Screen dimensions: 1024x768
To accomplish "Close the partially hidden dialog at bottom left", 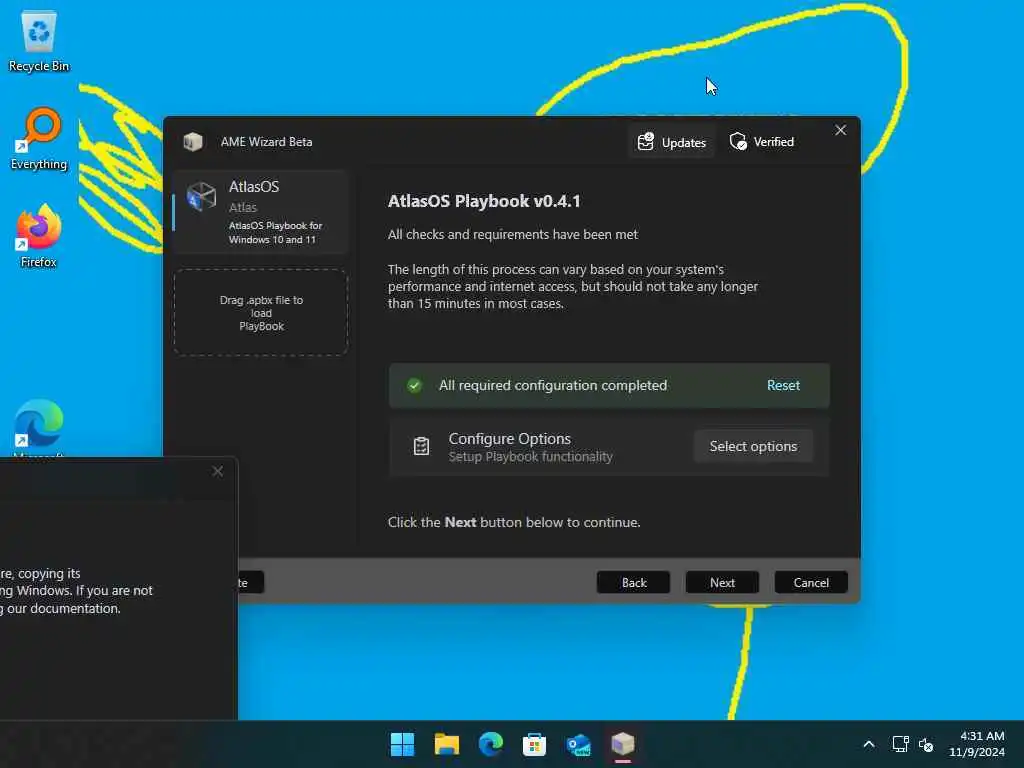I will [x=217, y=471].
